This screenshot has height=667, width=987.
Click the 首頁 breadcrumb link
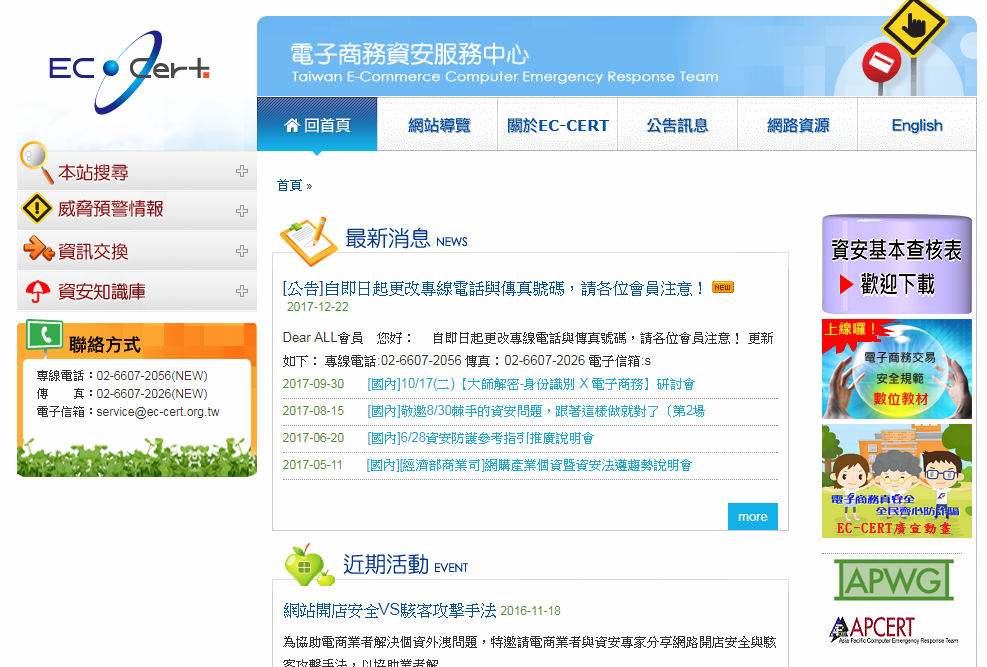[x=290, y=186]
